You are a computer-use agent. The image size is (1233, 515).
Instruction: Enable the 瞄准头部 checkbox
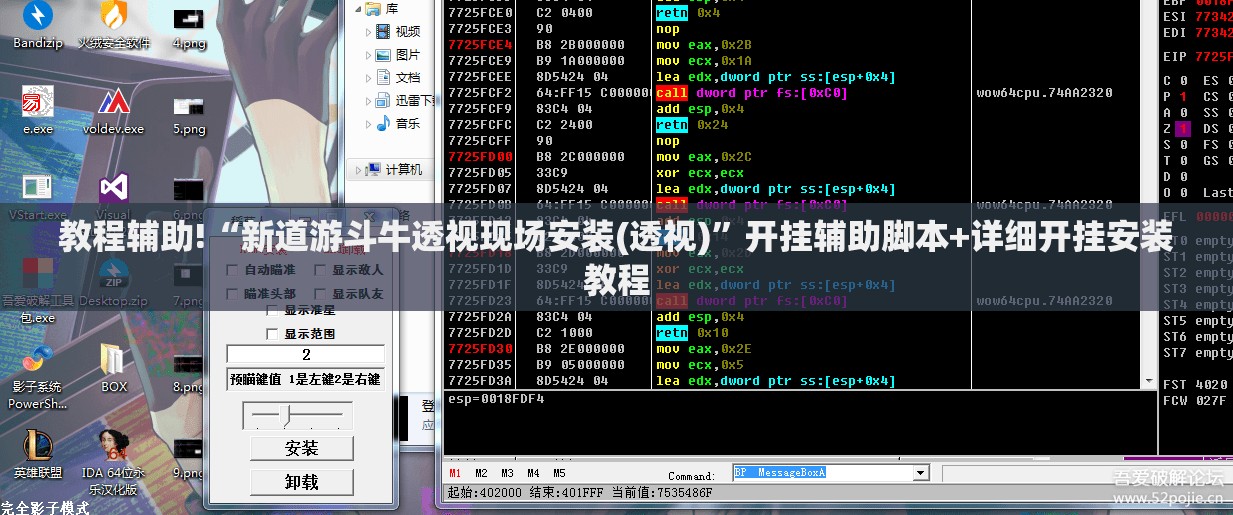click(x=232, y=294)
